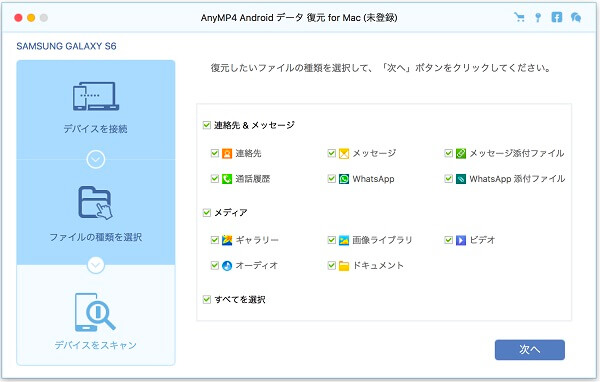Click the green 通話履歴 phone icon
The image size is (600, 382).
227,179
